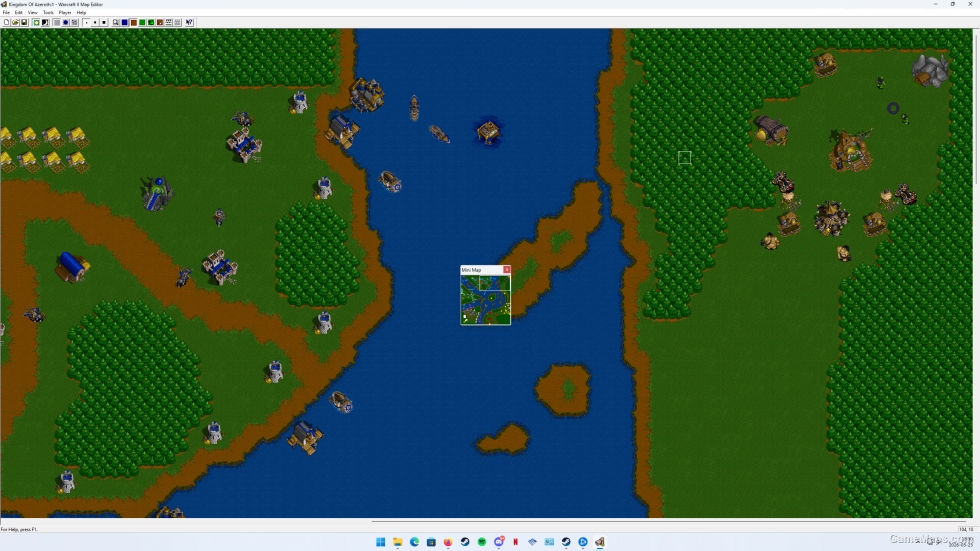Open the Tools menu

(48, 12)
